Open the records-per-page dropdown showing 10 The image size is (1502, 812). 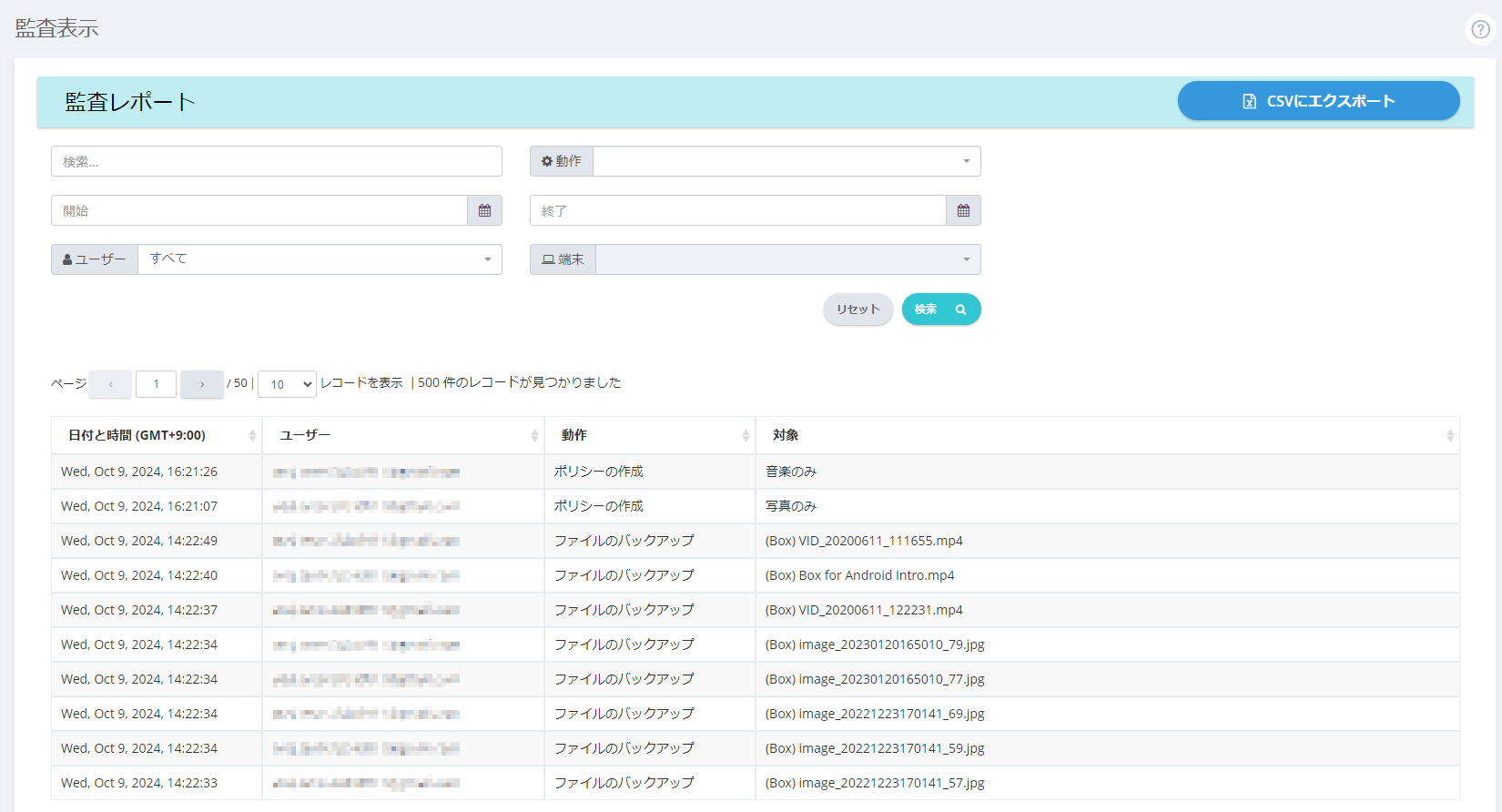(x=288, y=384)
